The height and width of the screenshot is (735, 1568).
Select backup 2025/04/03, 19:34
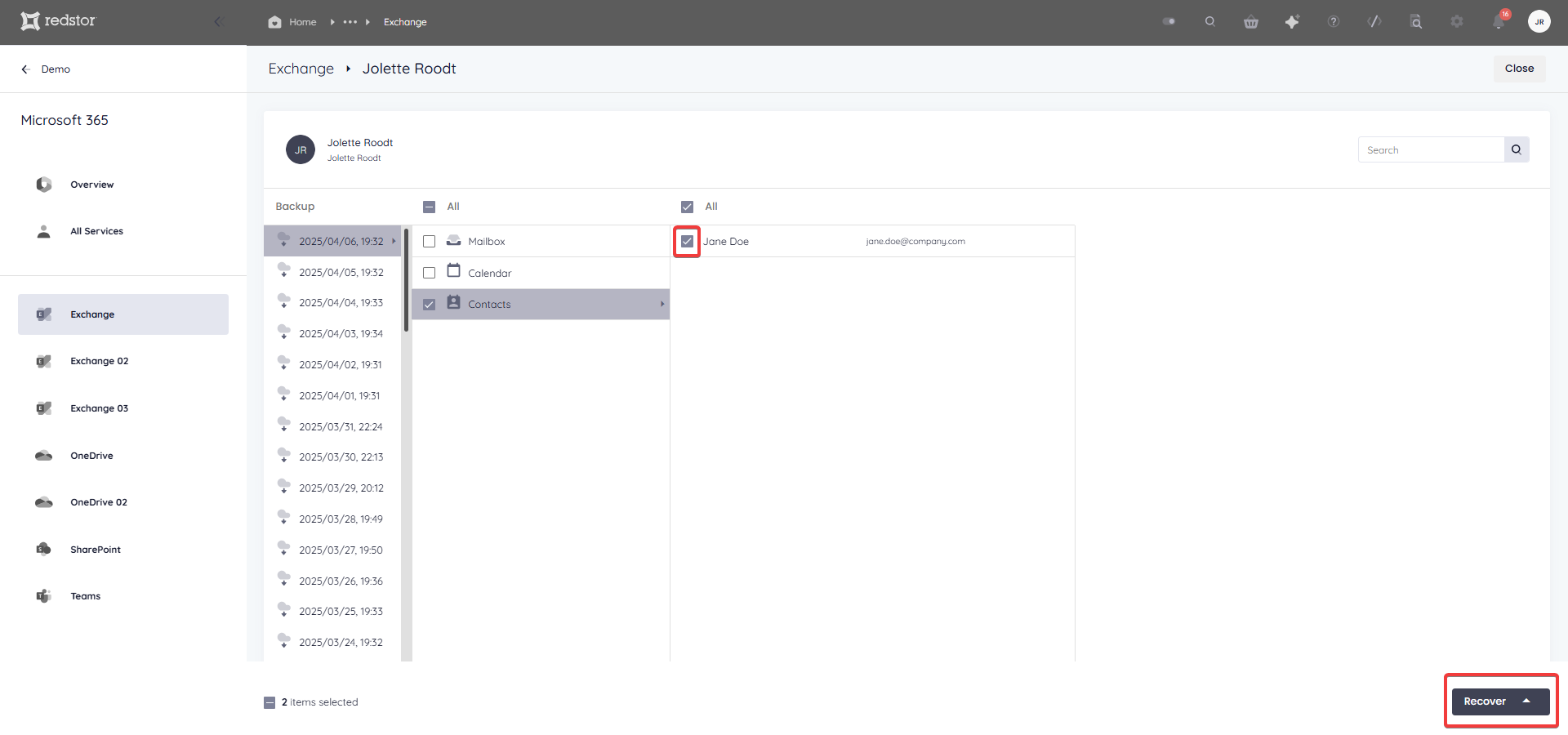333,334
